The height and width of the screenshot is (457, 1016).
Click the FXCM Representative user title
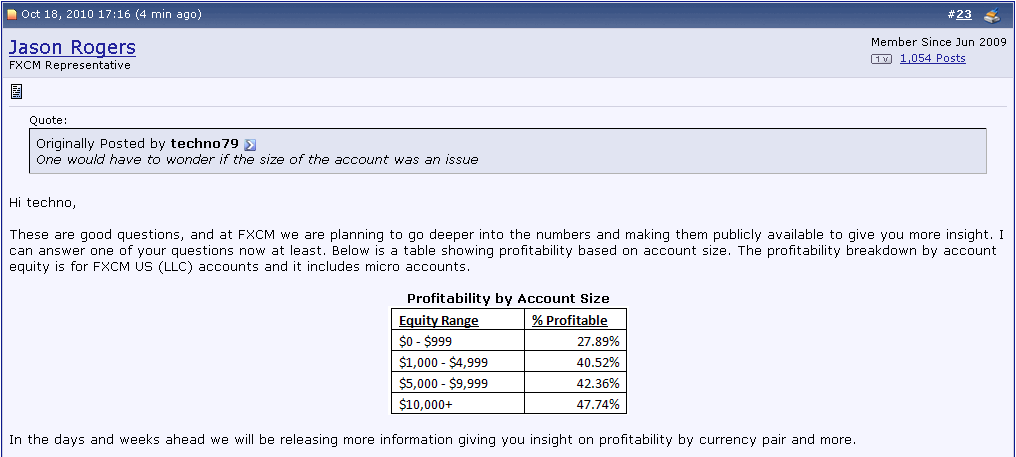(x=70, y=65)
